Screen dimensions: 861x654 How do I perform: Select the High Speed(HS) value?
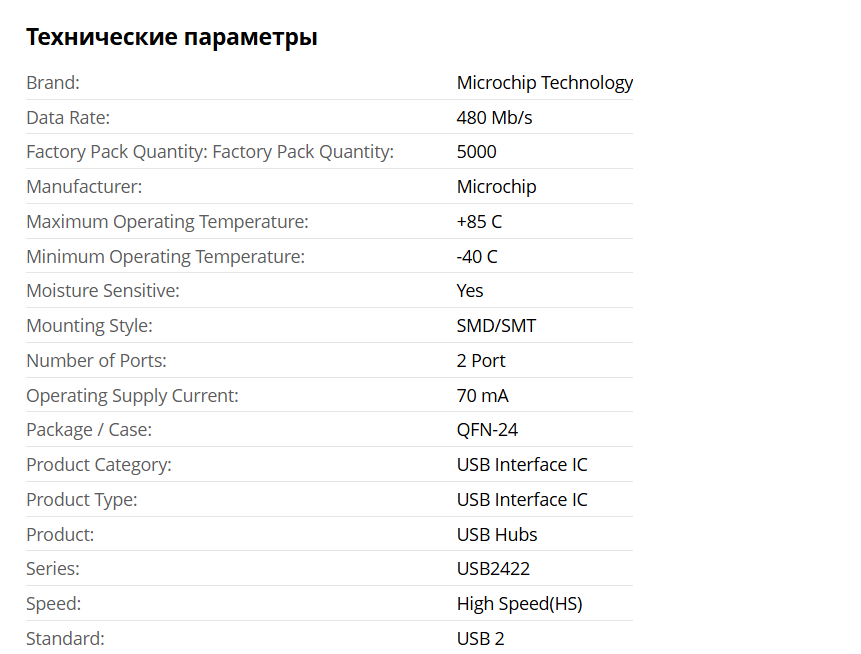pos(519,604)
